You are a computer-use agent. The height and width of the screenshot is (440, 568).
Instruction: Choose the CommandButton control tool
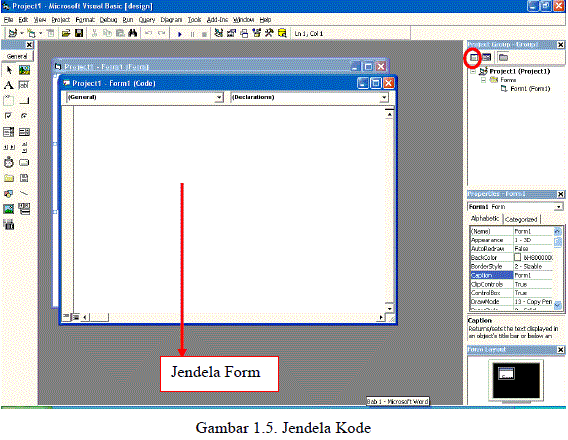24,100
